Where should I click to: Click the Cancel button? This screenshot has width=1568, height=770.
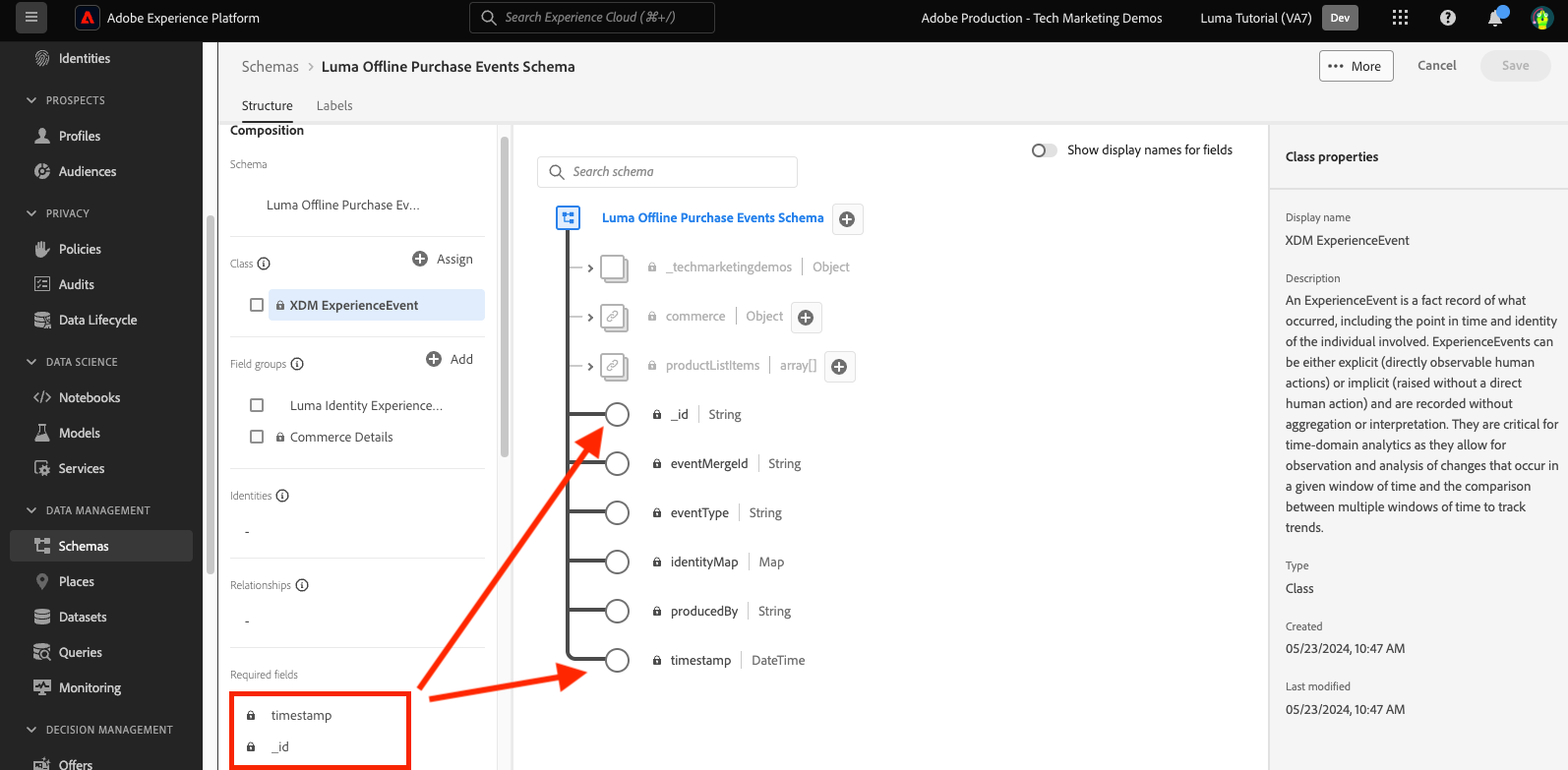(x=1436, y=65)
